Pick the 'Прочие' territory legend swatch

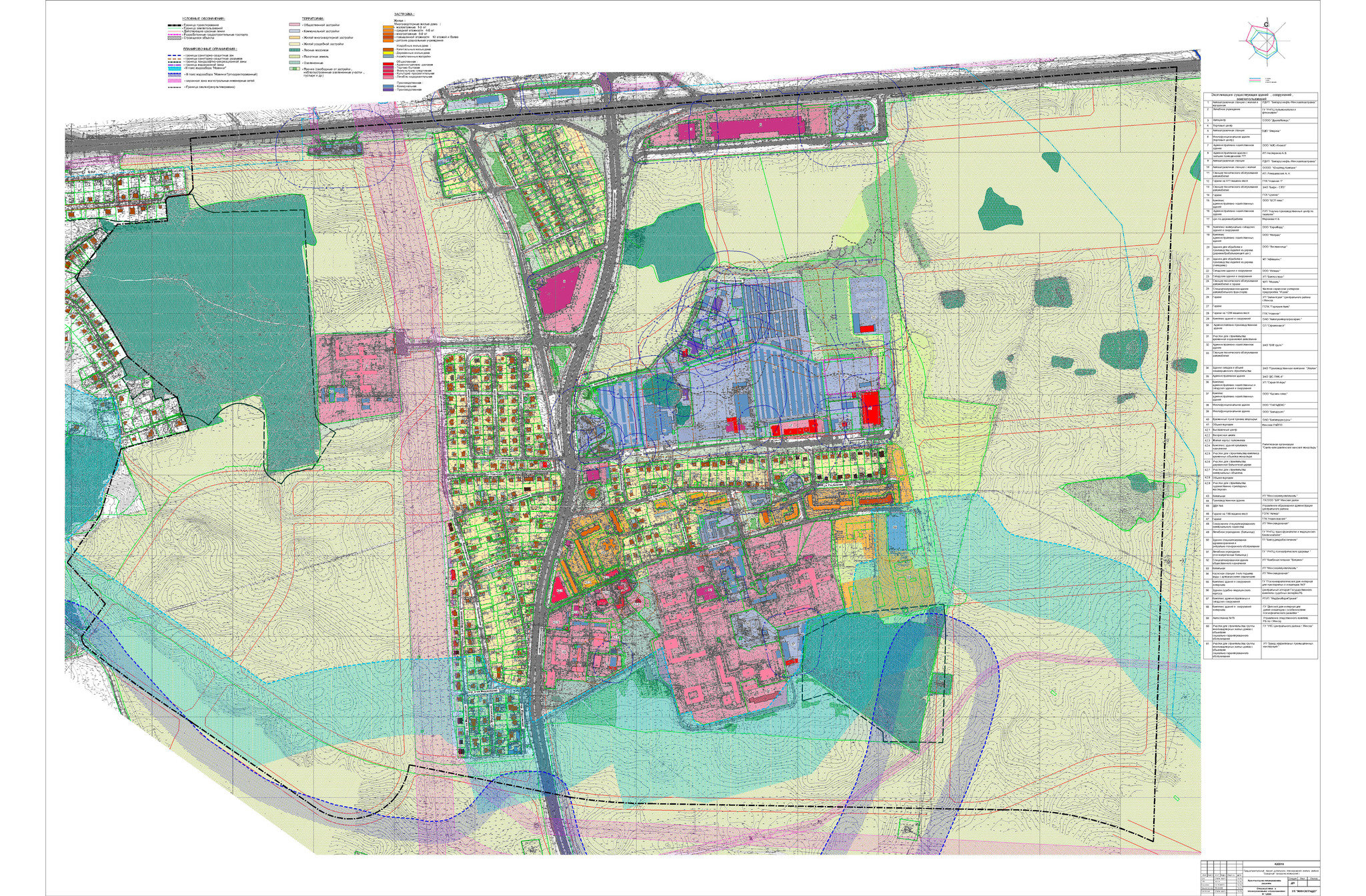pos(295,69)
